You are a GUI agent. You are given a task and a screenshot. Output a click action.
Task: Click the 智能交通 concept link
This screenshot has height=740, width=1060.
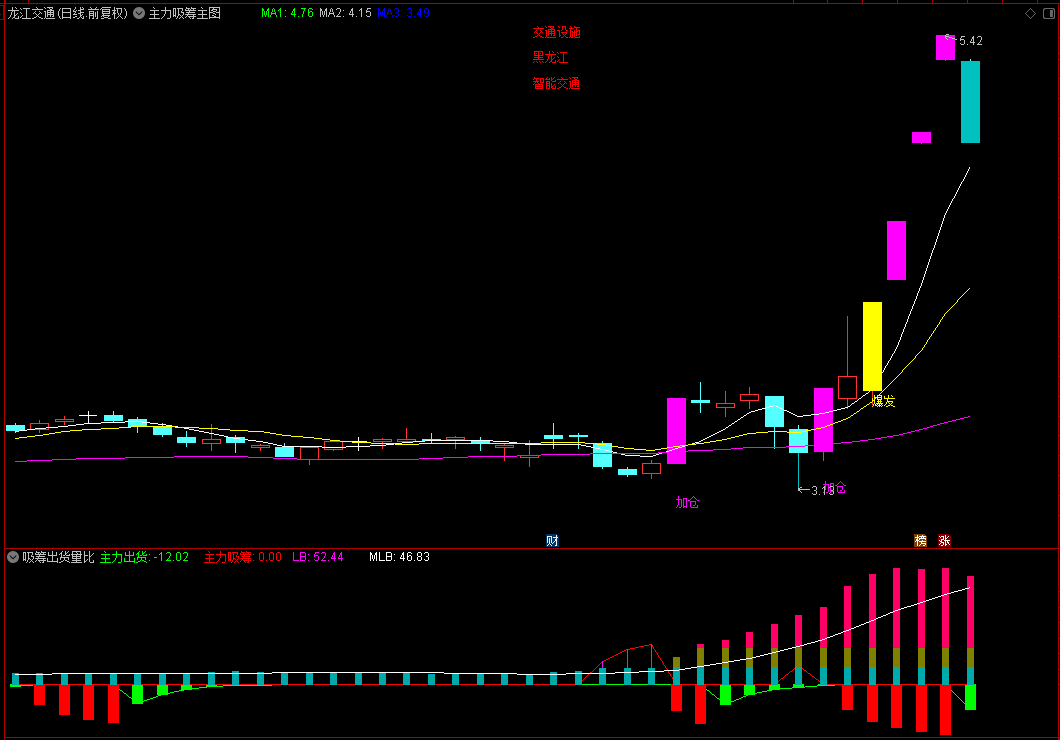556,84
